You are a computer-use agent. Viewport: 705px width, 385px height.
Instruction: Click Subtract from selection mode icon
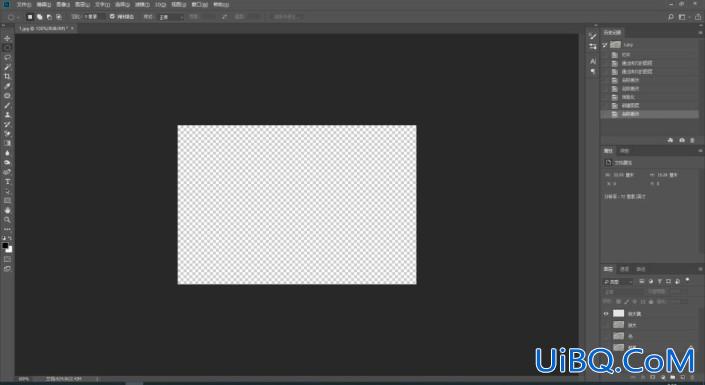tap(49, 17)
